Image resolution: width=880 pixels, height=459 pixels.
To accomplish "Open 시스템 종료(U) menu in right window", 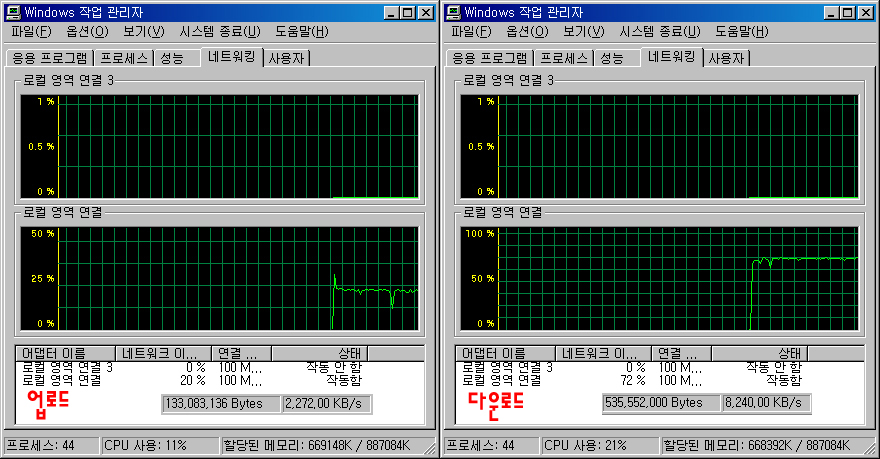I will coord(660,31).
